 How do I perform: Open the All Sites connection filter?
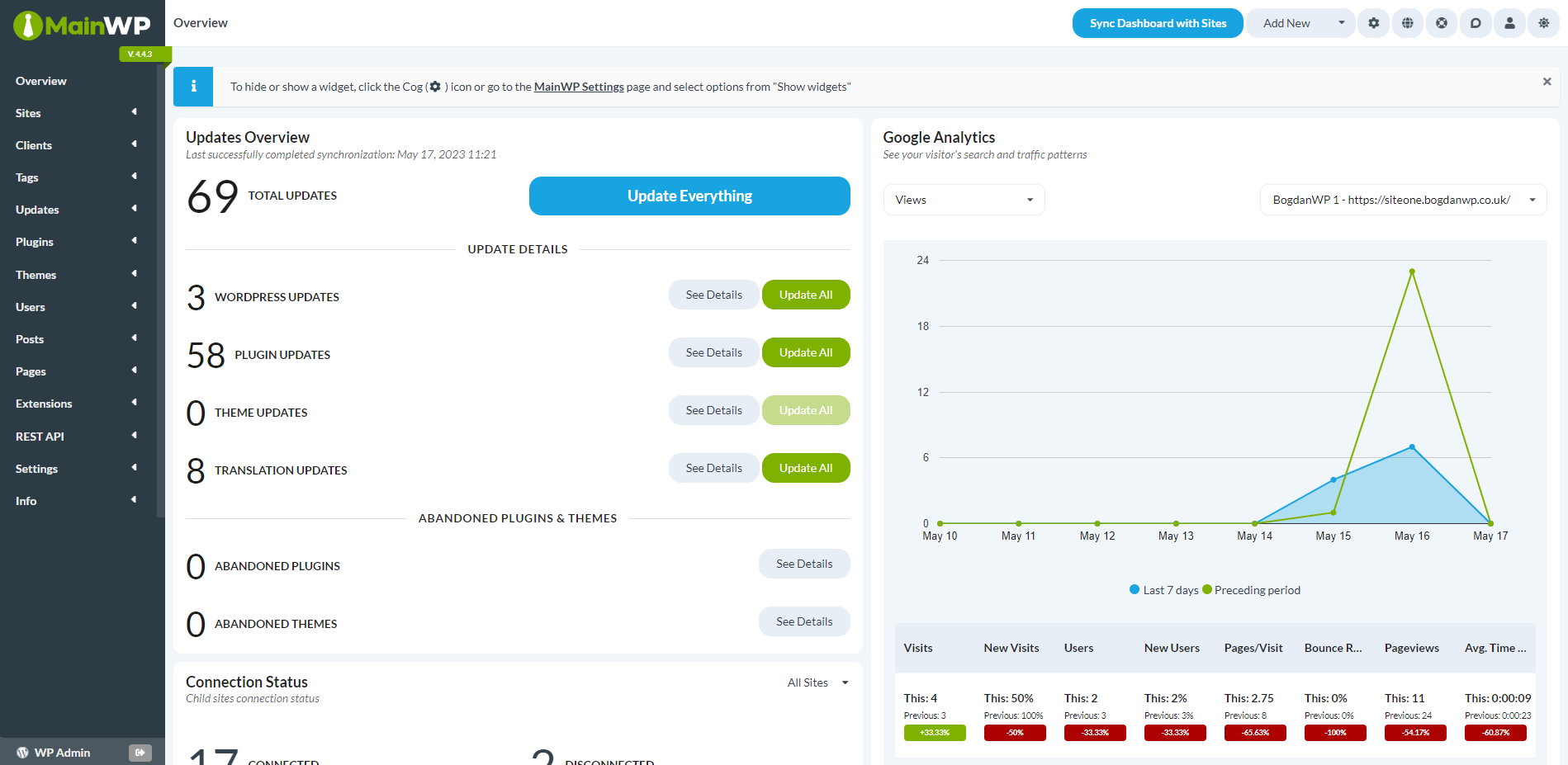coord(817,682)
